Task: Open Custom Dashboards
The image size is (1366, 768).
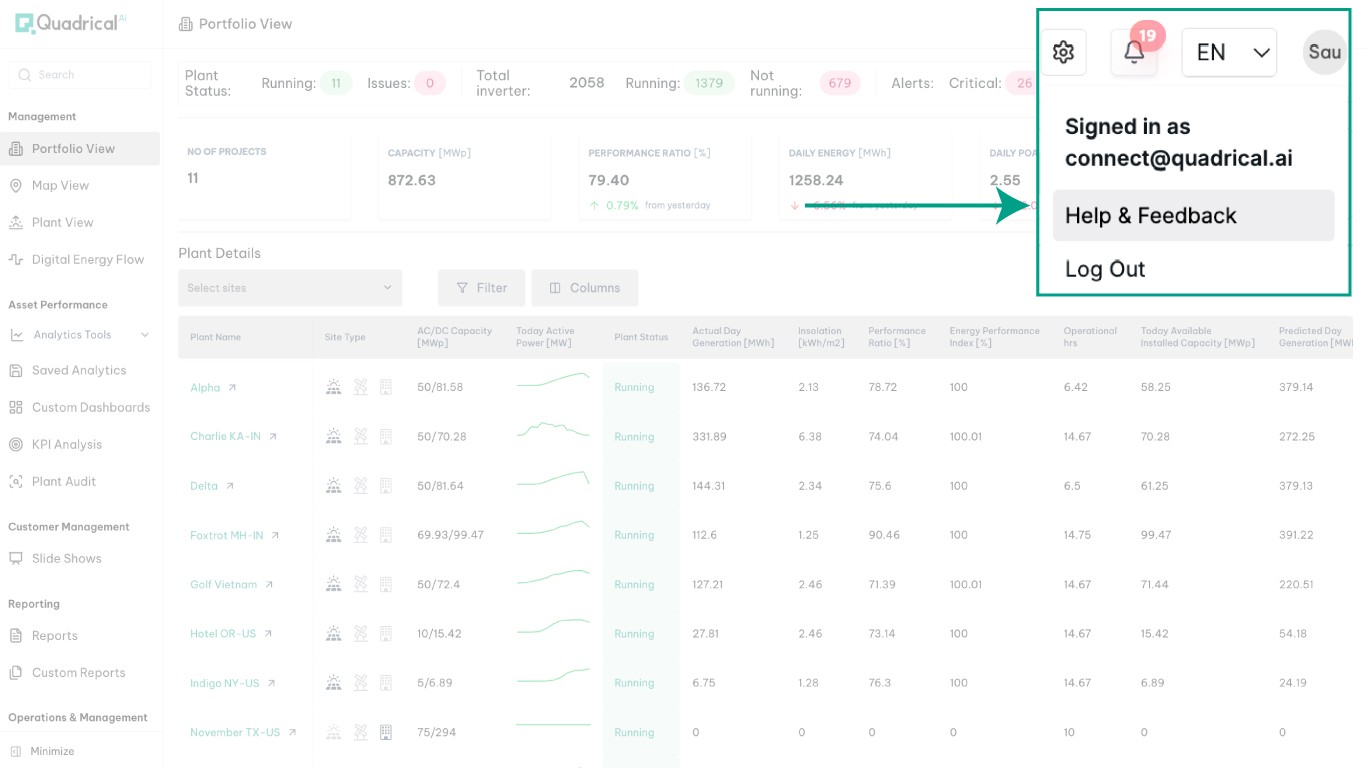Action: (91, 408)
